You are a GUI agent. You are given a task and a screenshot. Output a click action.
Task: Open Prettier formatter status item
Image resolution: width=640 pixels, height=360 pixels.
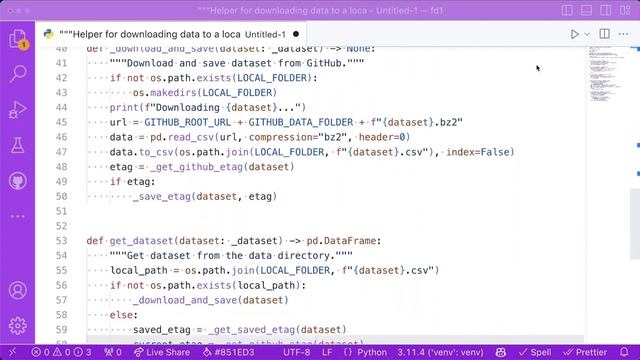(585, 352)
